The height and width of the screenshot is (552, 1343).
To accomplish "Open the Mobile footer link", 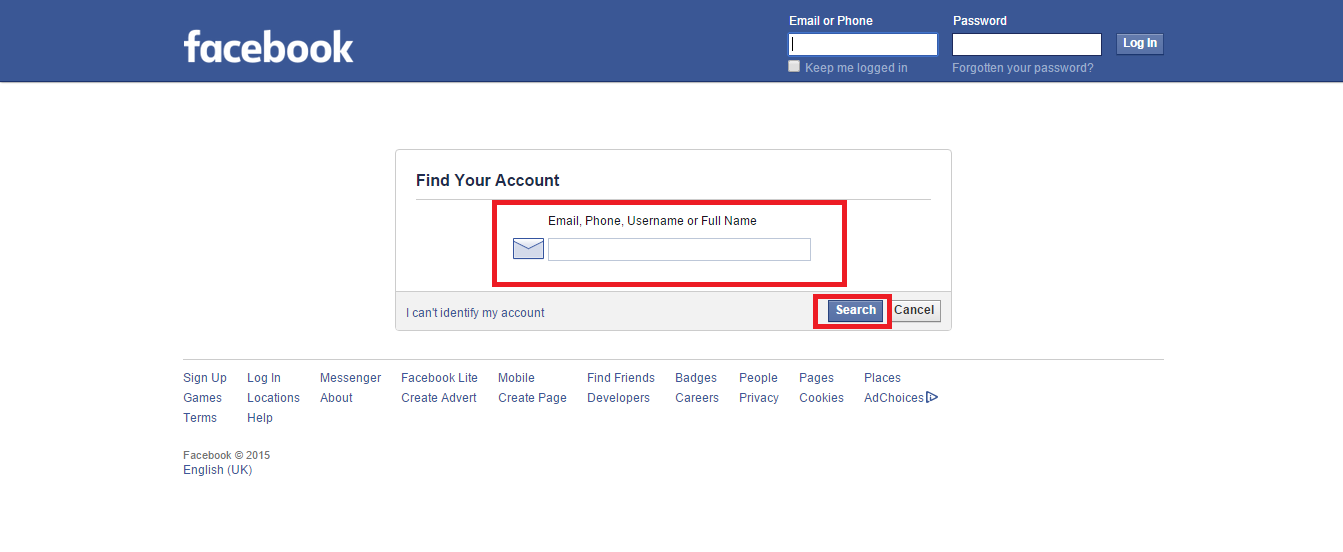I will (516, 378).
